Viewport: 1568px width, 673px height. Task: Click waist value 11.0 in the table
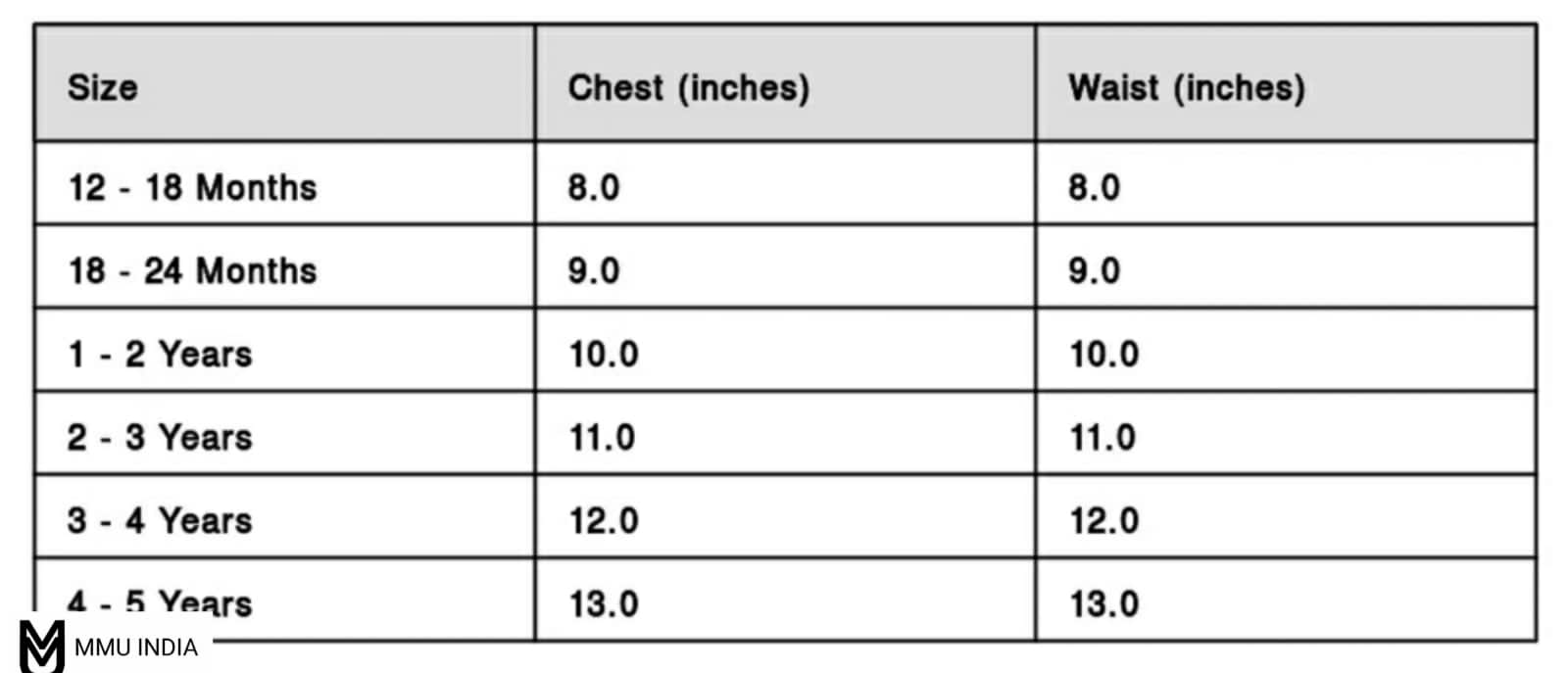point(1102,437)
